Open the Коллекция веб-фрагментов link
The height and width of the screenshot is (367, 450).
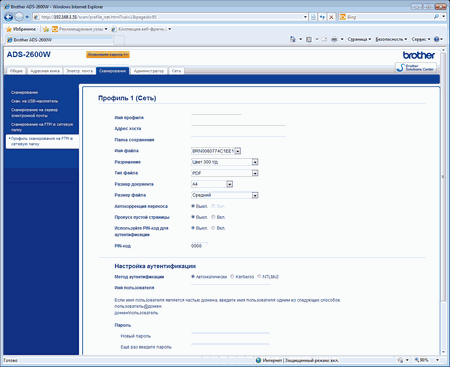[x=141, y=29]
